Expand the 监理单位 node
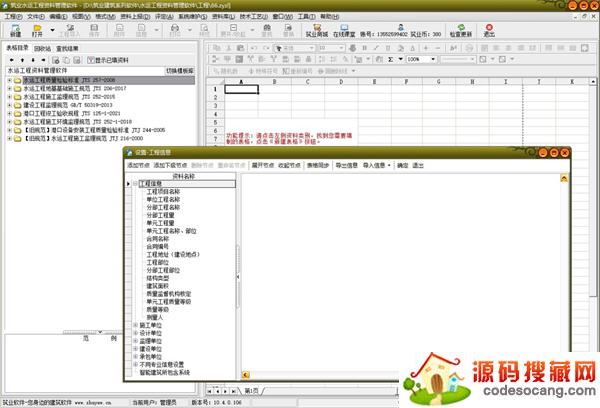The width and height of the screenshot is (600, 408). click(135, 341)
